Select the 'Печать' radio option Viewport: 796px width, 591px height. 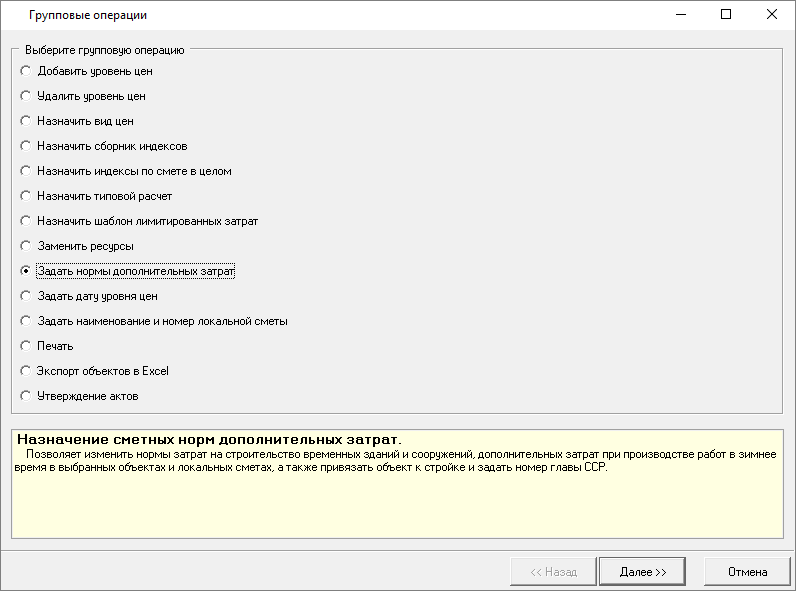[x=26, y=346]
